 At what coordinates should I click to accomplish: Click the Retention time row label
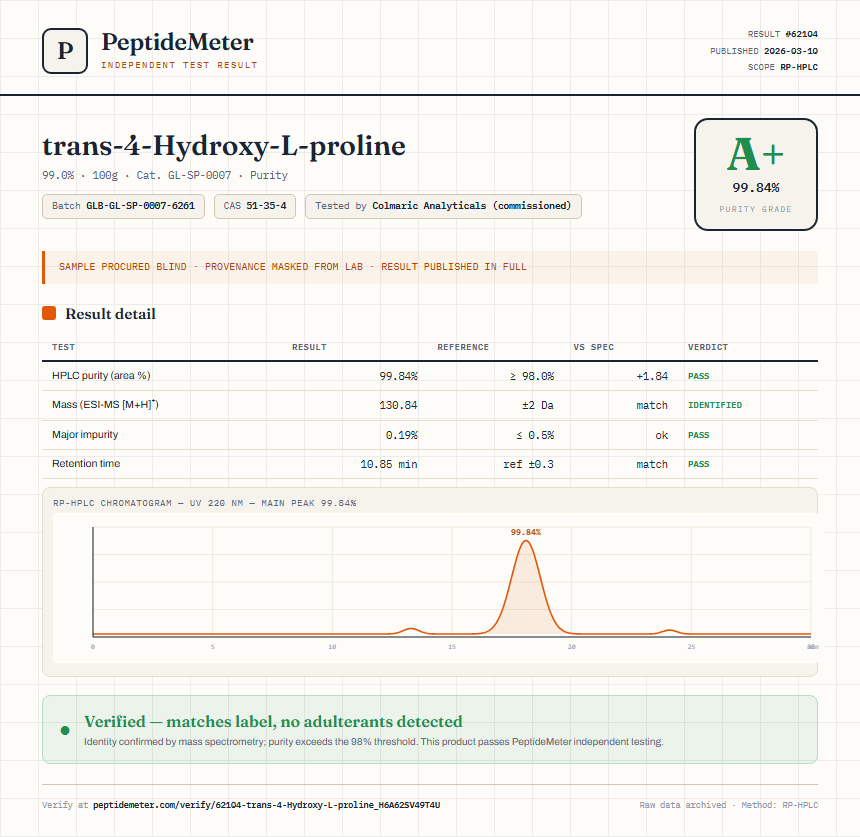click(x=86, y=463)
